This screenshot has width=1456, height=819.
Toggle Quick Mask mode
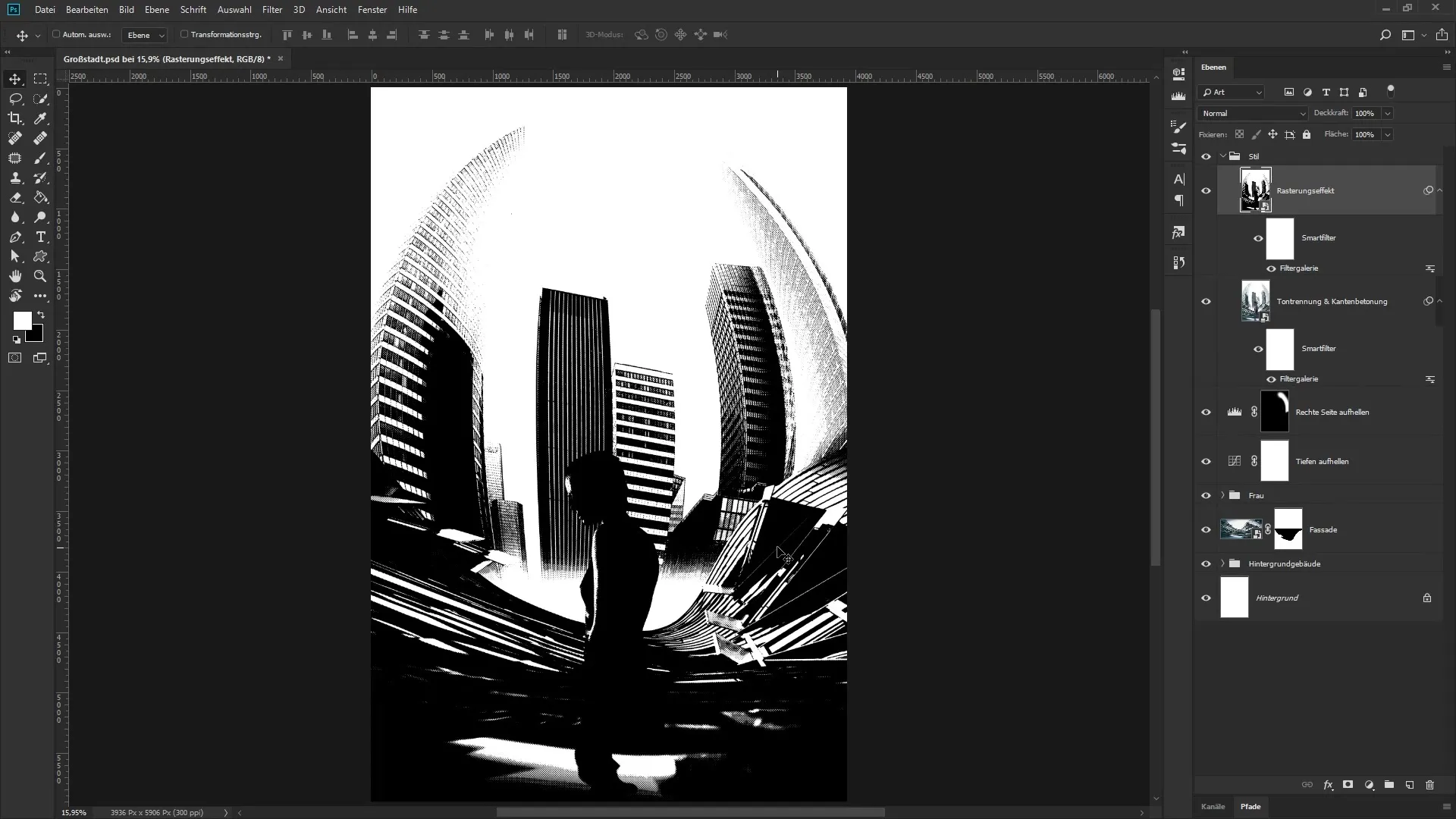(x=15, y=358)
